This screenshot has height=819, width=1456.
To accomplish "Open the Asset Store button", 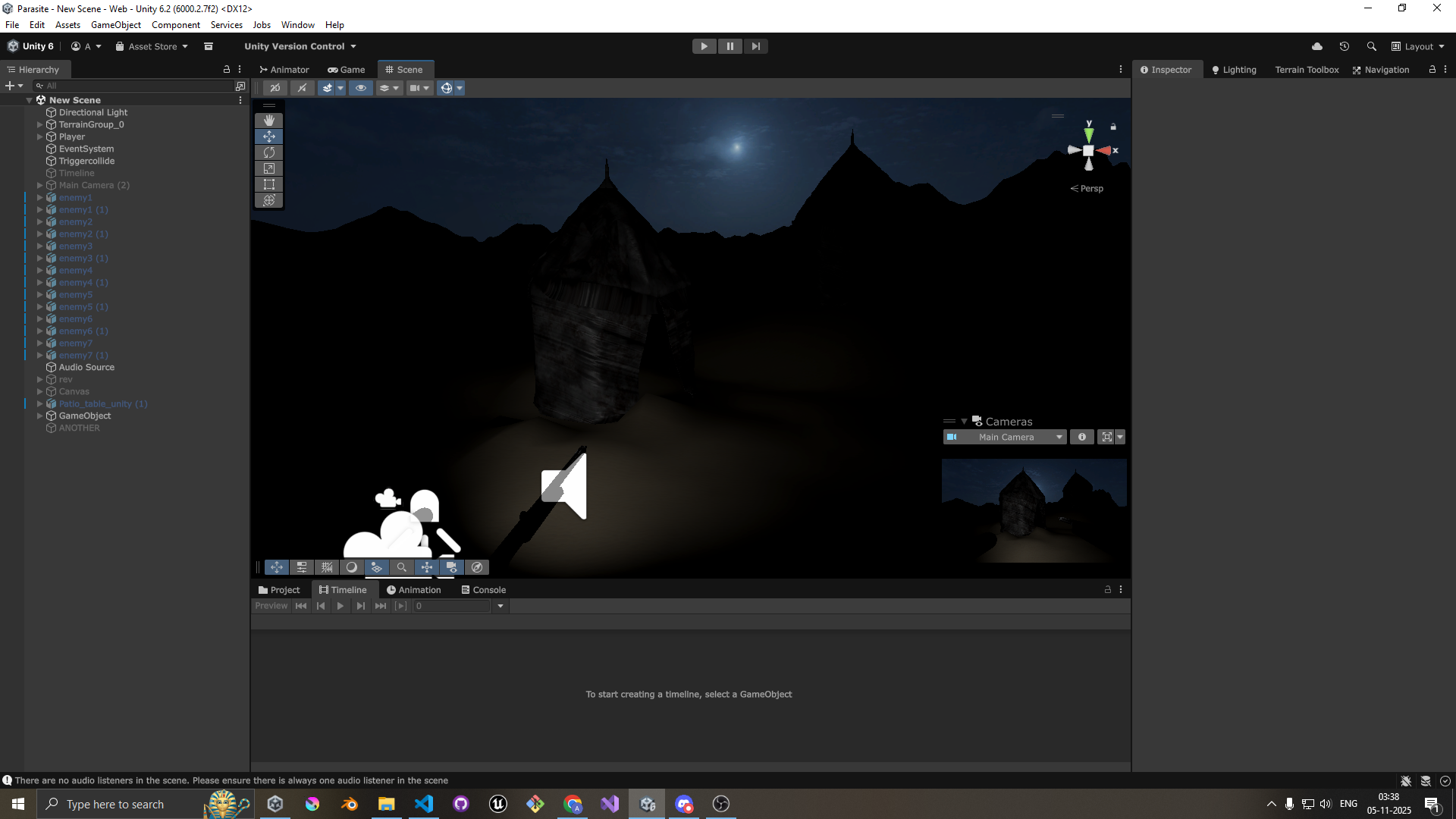I will tap(152, 46).
